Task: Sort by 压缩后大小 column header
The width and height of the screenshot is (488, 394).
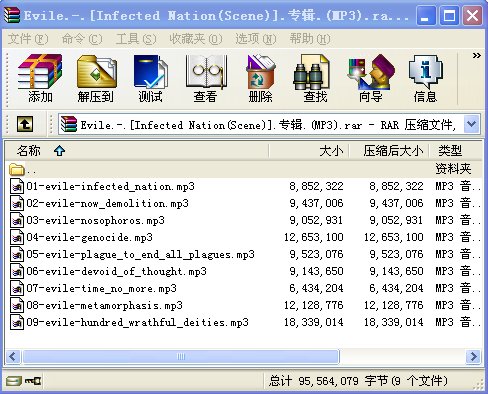Action: [389, 151]
